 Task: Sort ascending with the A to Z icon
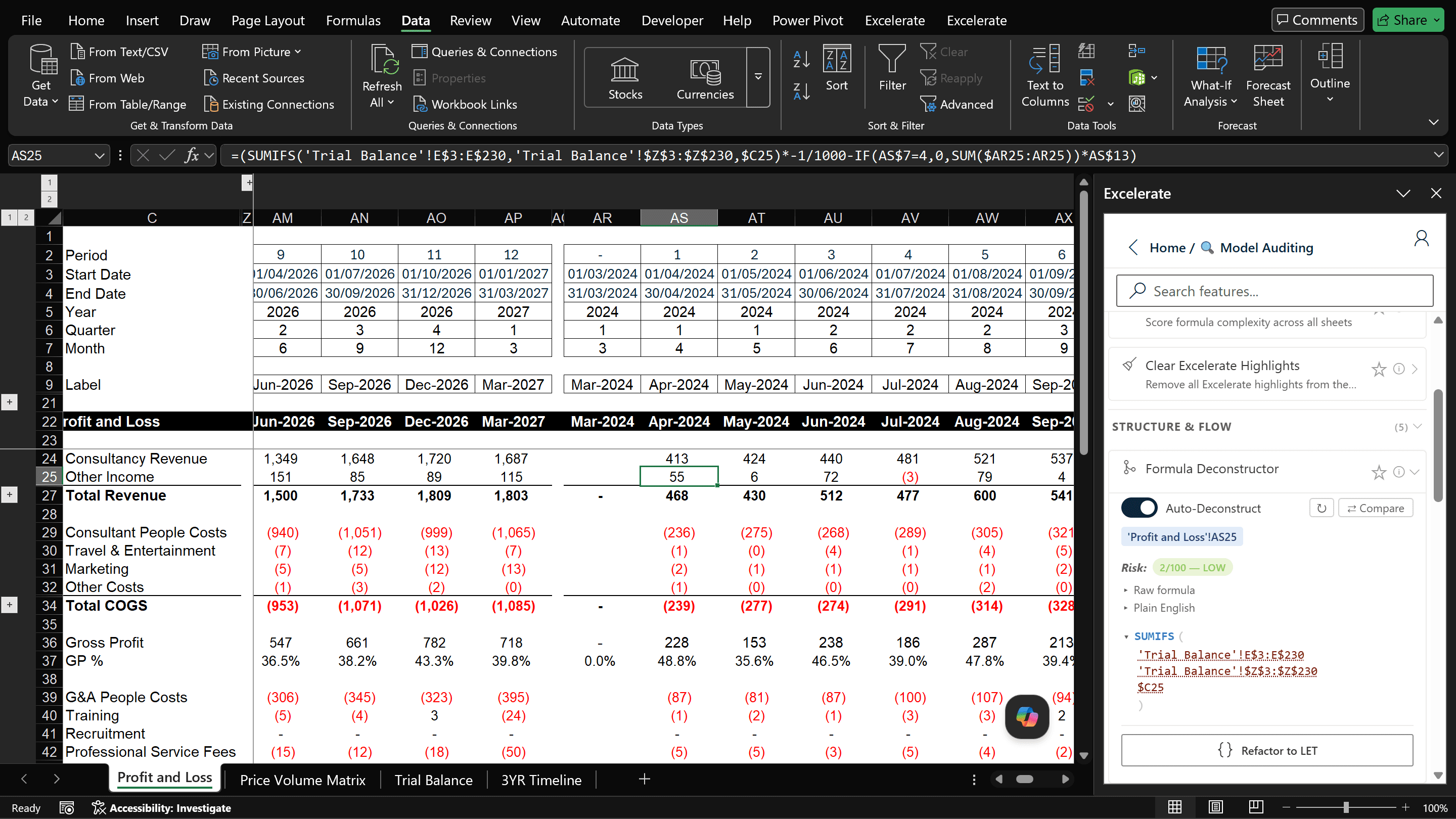click(801, 59)
